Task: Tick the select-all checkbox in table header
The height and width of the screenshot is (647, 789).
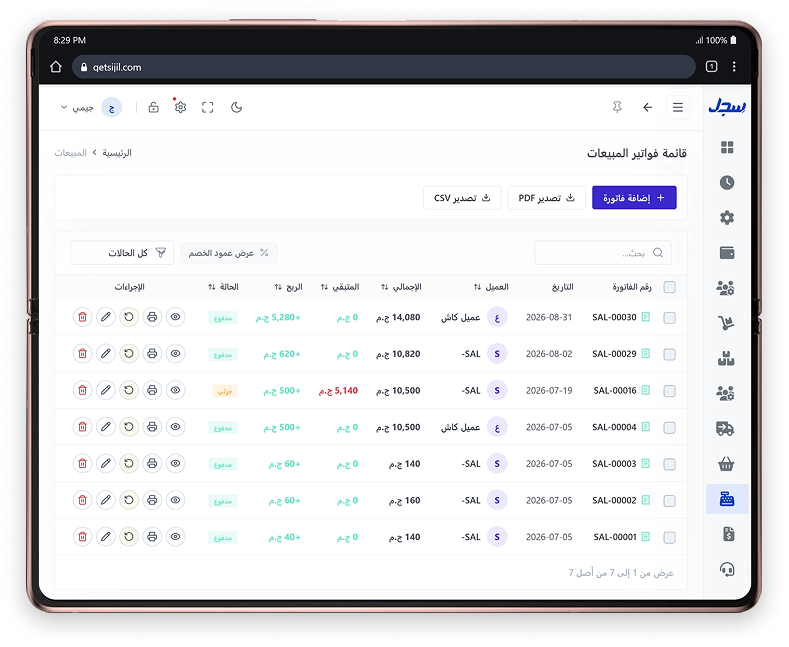Action: point(669,287)
